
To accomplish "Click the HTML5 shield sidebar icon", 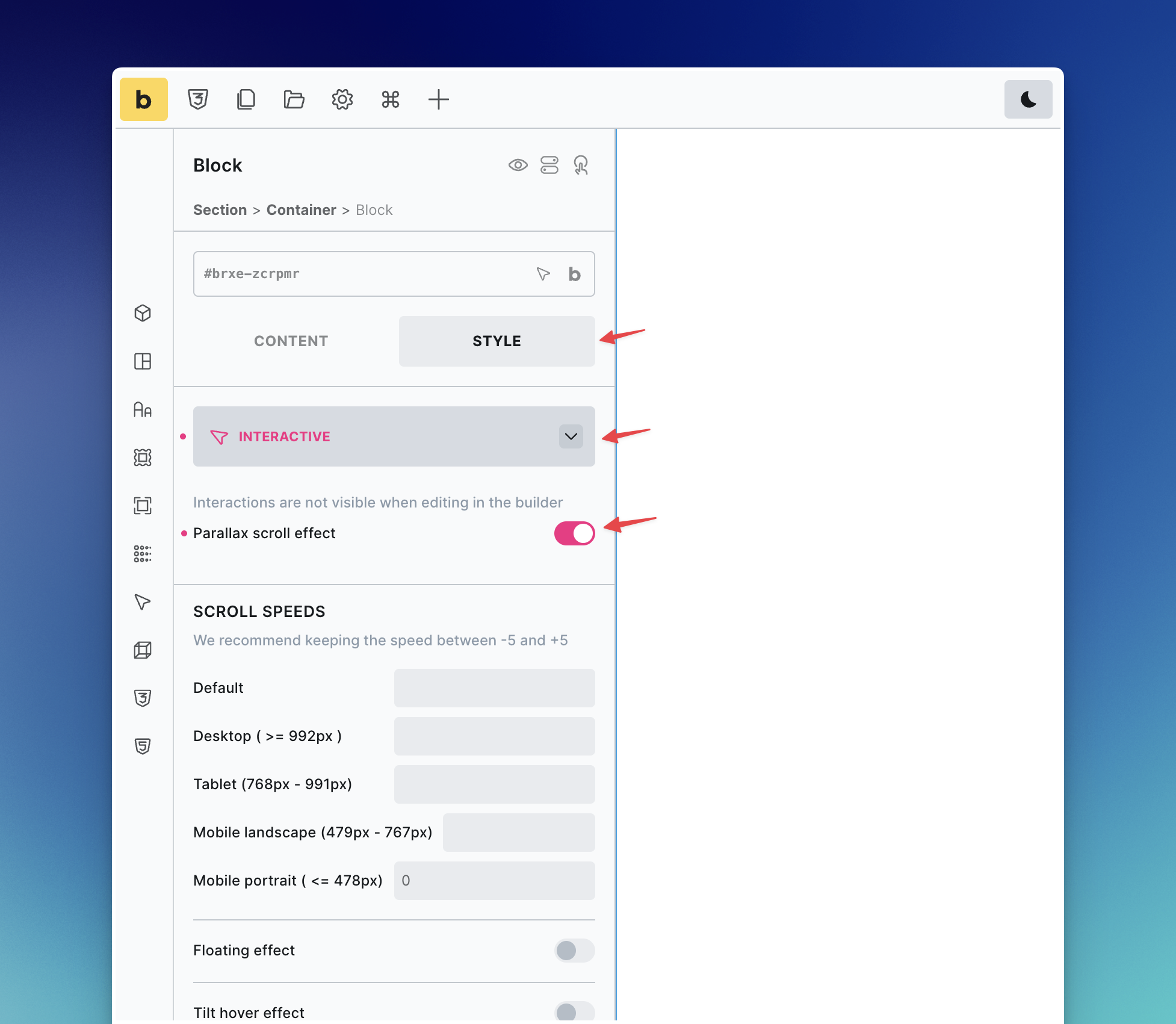I will click(x=143, y=746).
